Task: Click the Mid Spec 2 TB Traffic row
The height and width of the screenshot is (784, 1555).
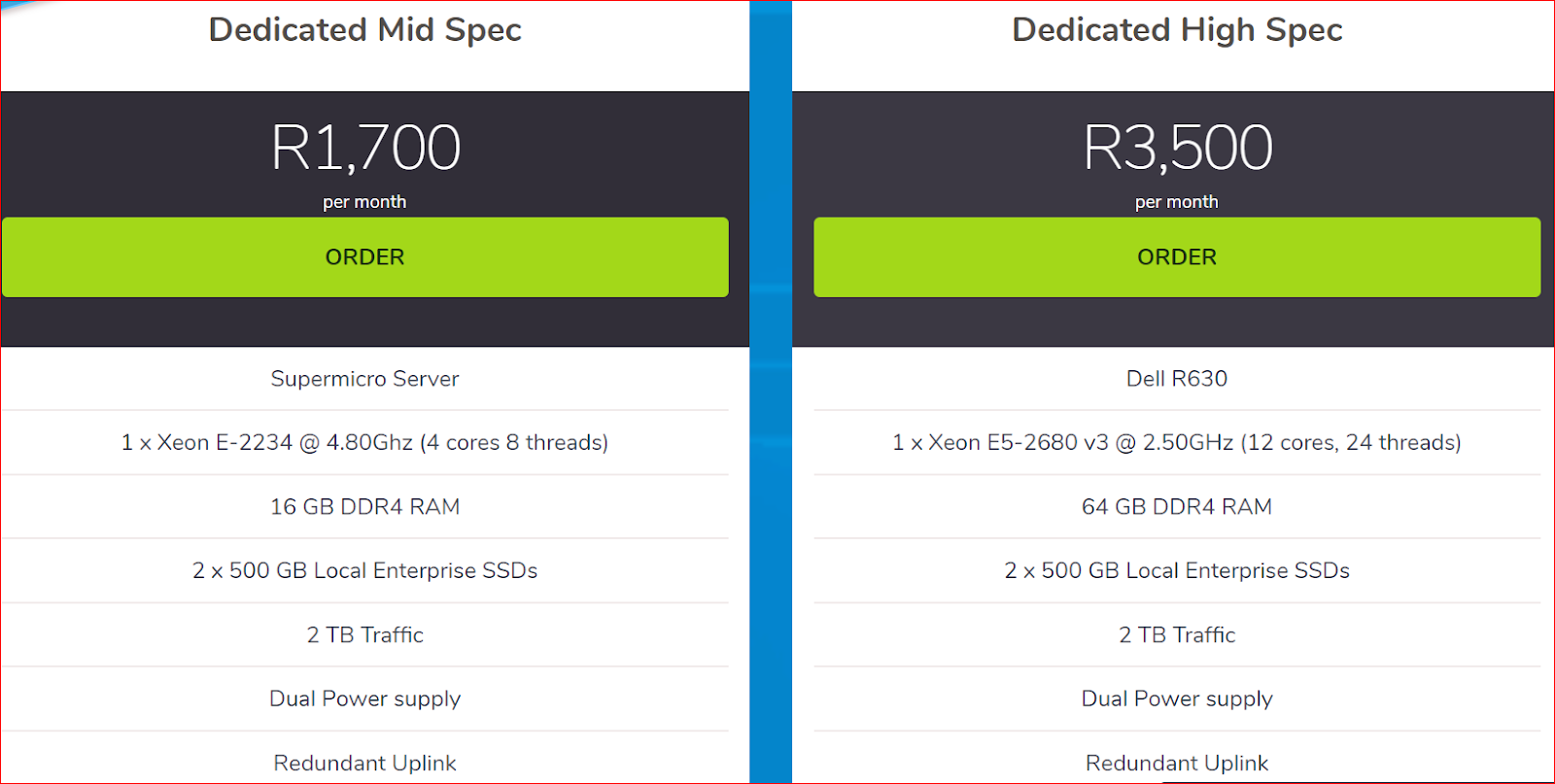Action: coord(364,635)
